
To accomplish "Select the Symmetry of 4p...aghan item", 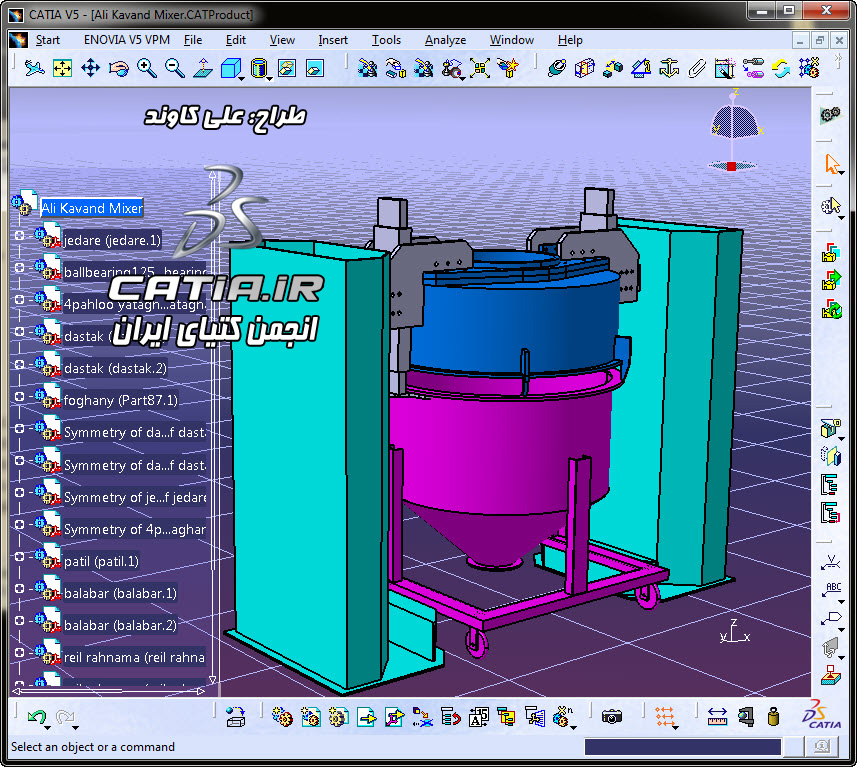I will (135, 529).
